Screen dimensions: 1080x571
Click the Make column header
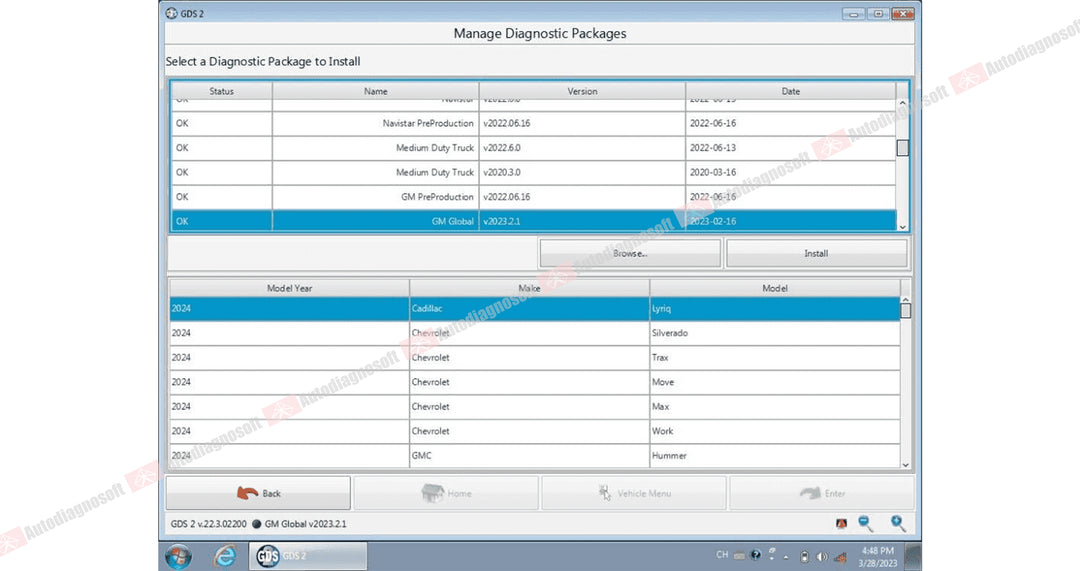[x=529, y=288]
